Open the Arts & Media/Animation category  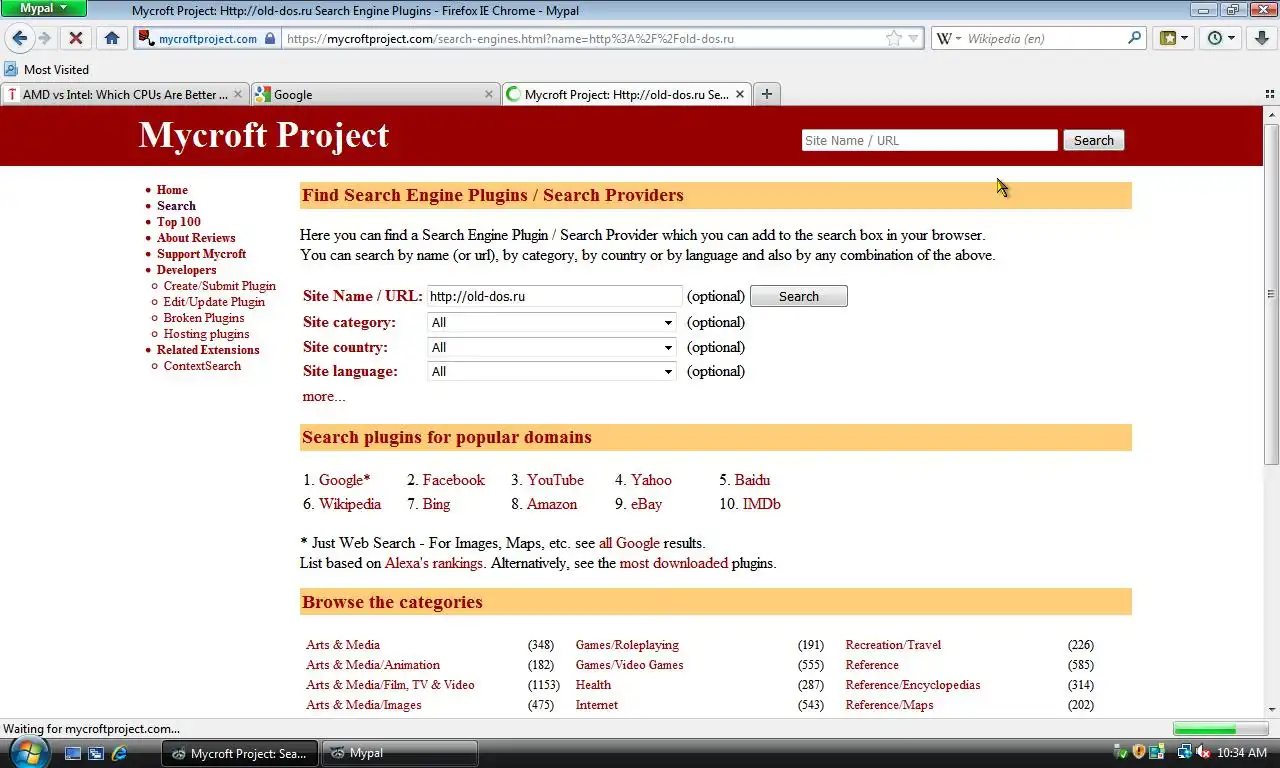tap(373, 665)
